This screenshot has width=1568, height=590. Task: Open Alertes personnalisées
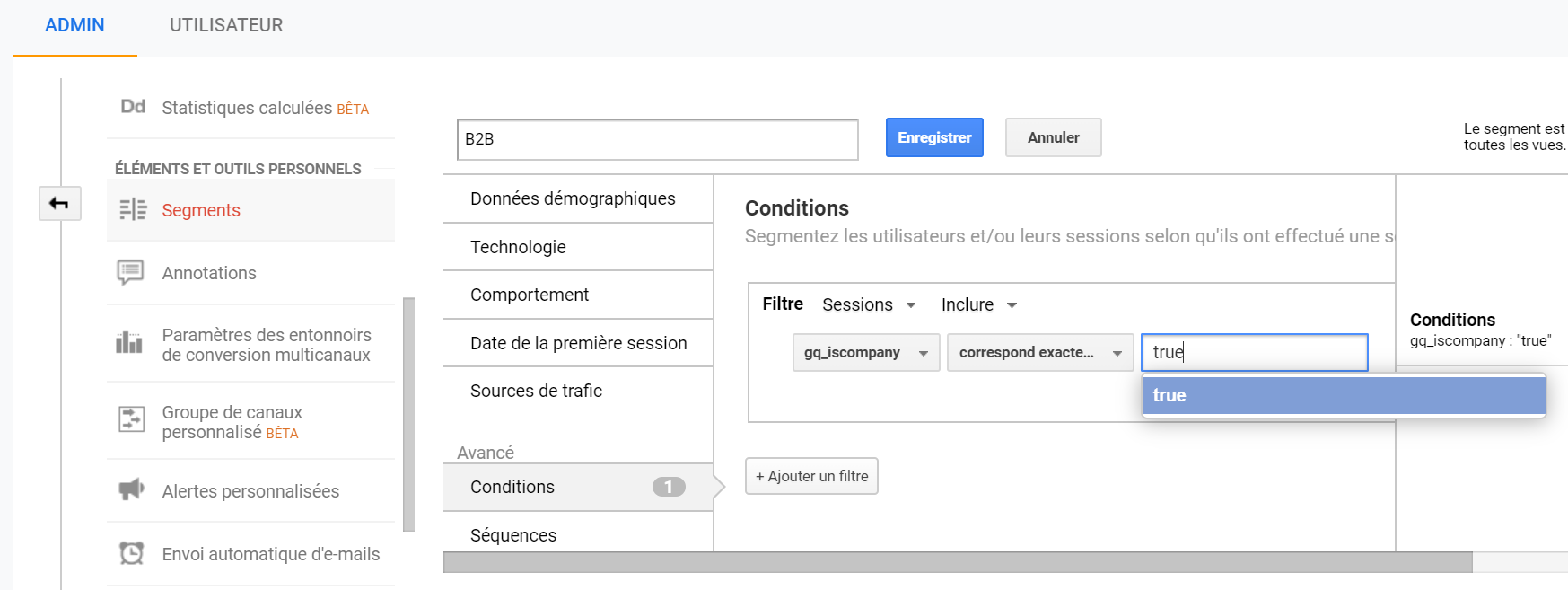(x=250, y=491)
